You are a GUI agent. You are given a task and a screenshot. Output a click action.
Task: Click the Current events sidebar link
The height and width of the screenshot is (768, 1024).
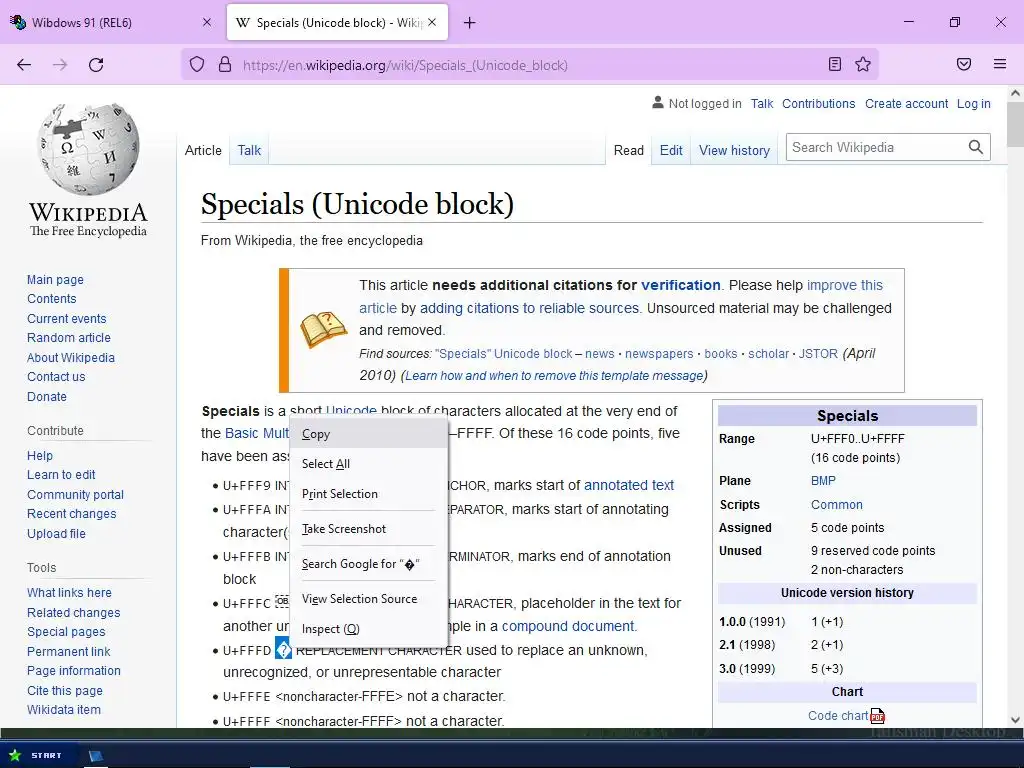(x=67, y=319)
